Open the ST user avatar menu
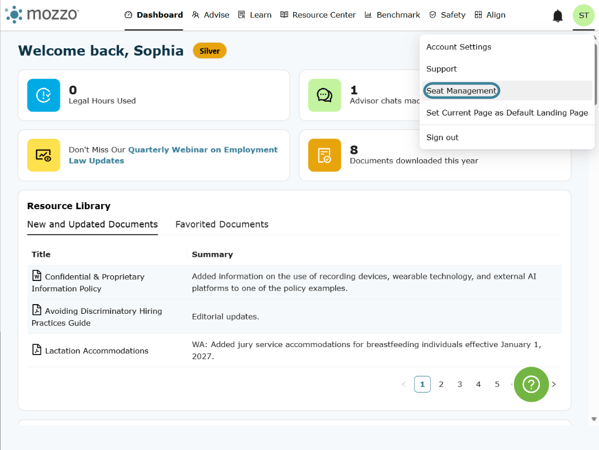 (x=583, y=15)
